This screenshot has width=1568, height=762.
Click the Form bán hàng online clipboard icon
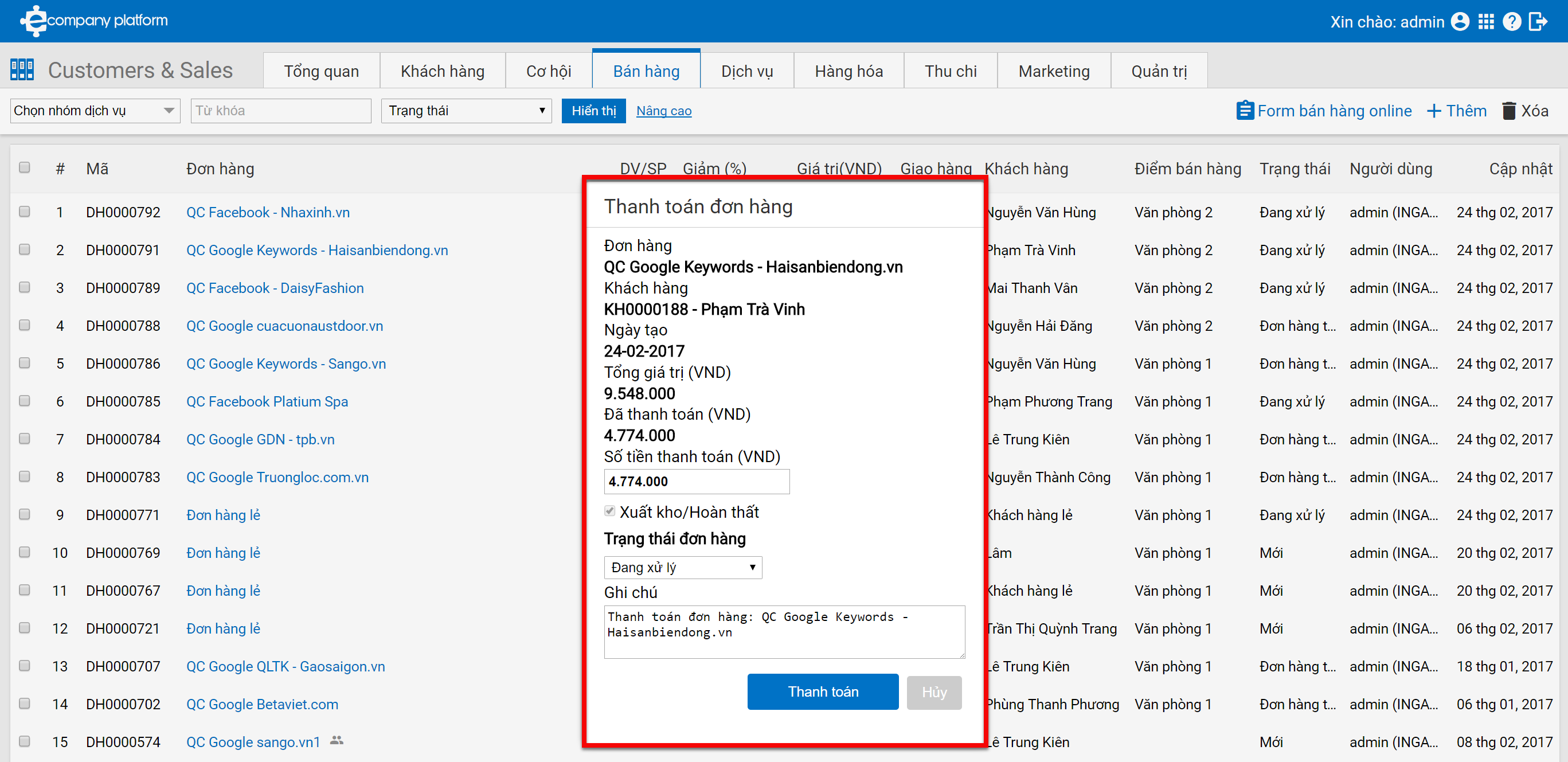coord(1244,110)
